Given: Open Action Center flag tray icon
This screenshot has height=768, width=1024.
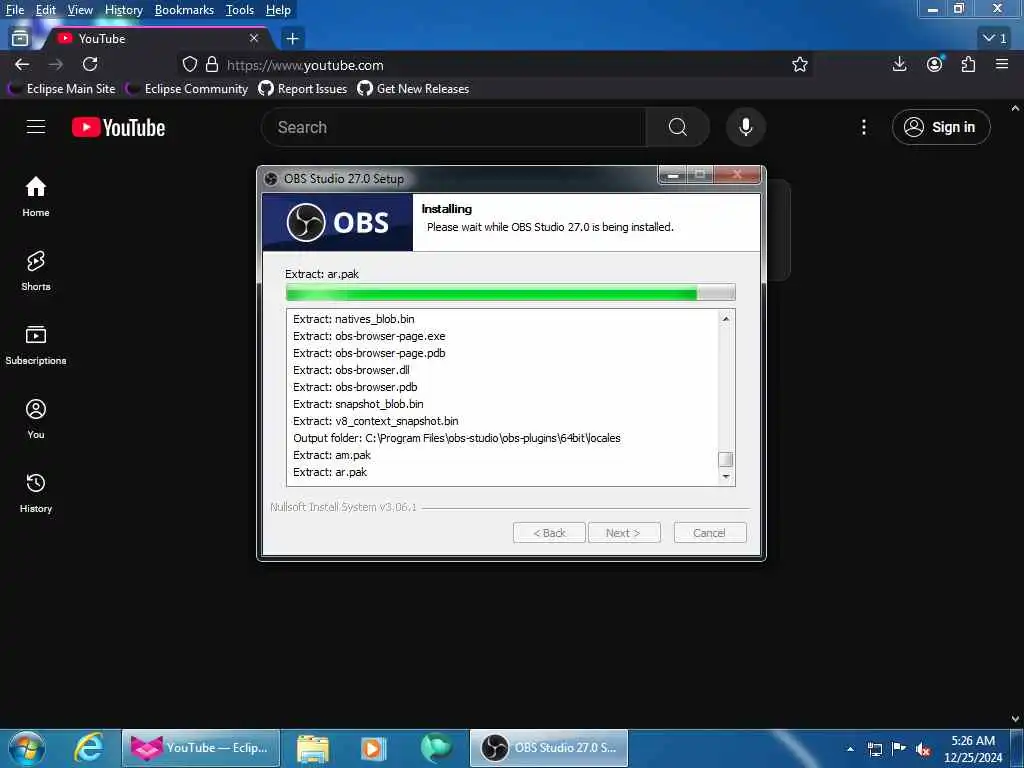Looking at the screenshot, I should tap(899, 748).
